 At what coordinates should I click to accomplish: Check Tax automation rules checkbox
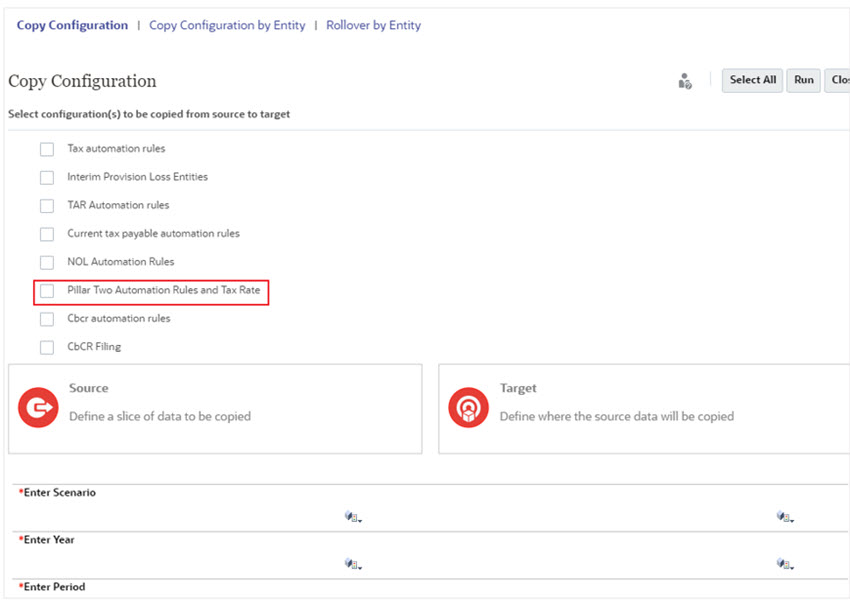[47, 149]
